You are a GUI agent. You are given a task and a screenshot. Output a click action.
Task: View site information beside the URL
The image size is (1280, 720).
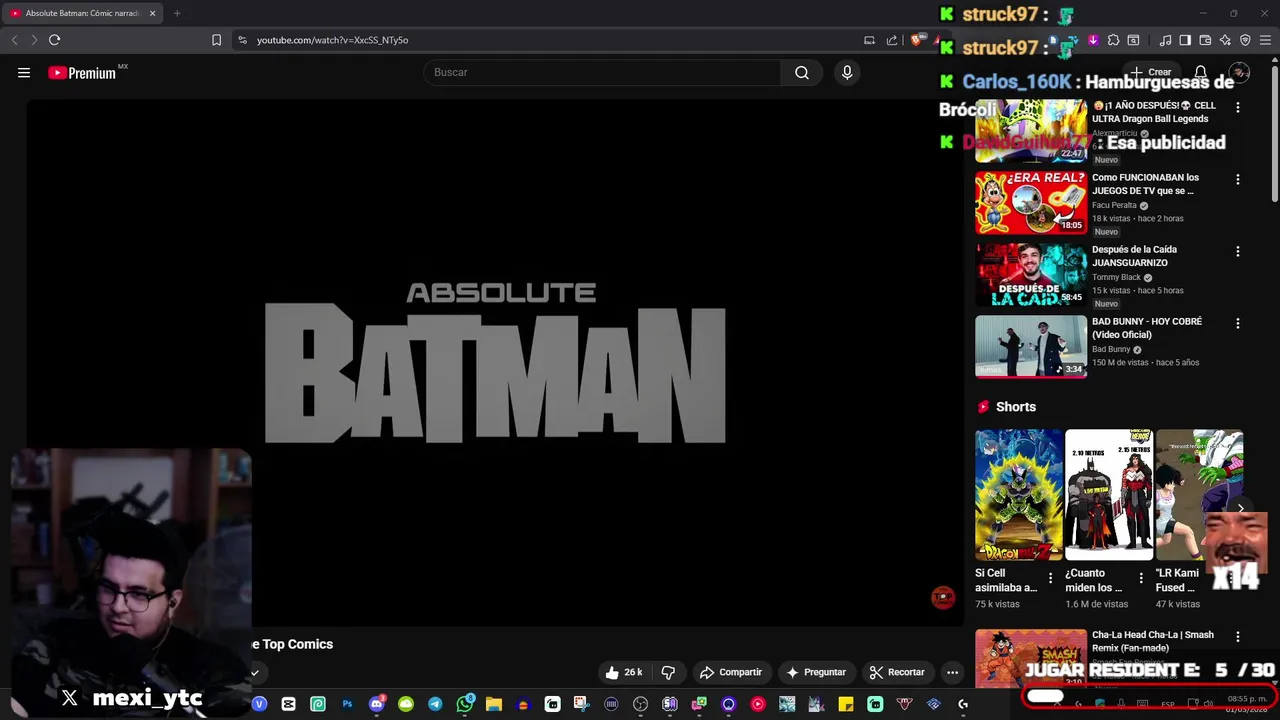click(242, 40)
